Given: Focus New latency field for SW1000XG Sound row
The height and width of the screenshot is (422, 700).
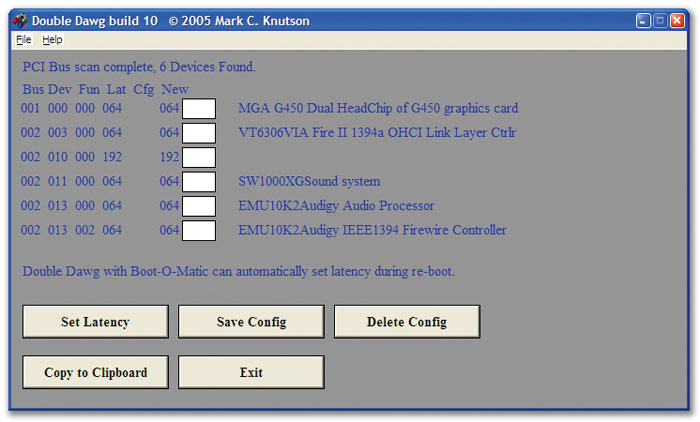Looking at the screenshot, I should (199, 182).
